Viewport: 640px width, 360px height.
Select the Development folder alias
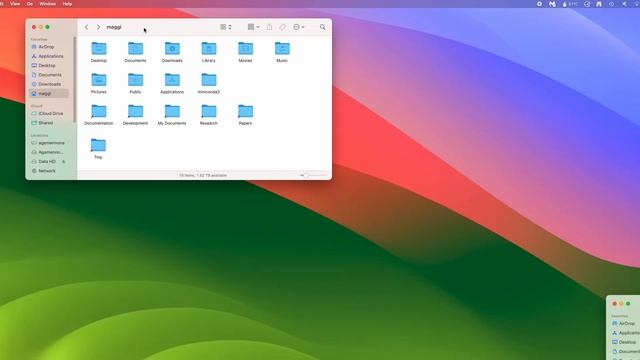tap(136, 115)
